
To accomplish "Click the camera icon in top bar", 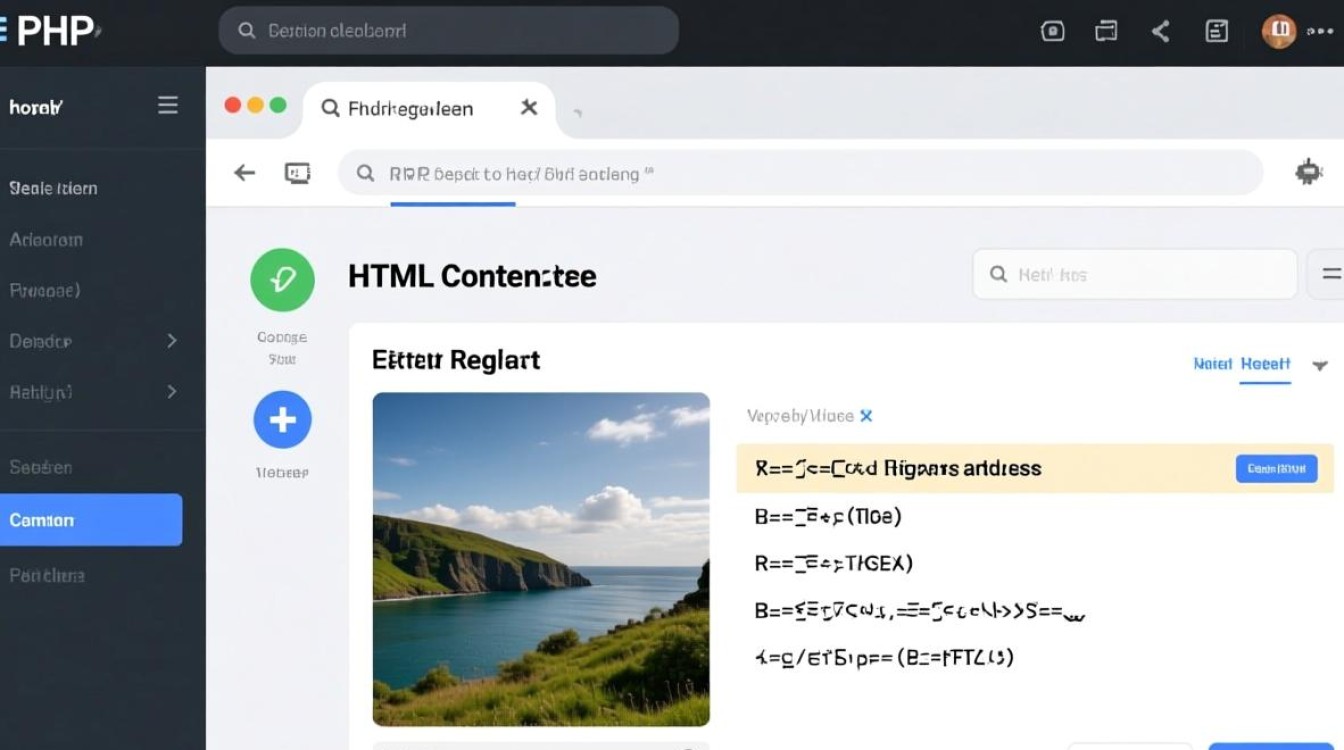I will [1053, 31].
